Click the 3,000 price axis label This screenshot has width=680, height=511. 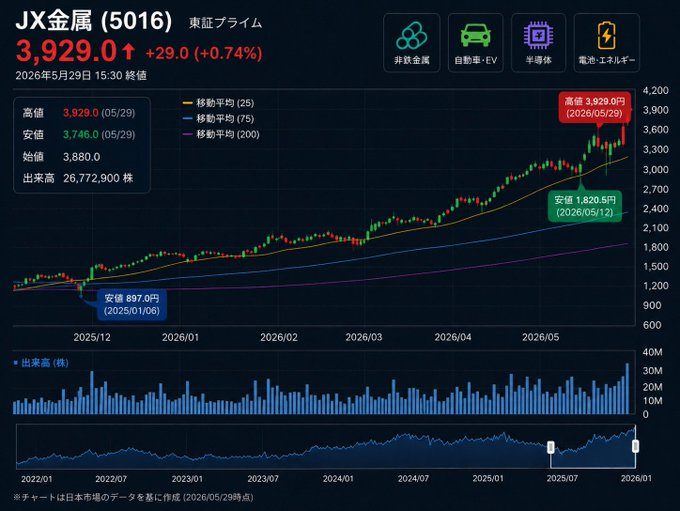pos(655,170)
